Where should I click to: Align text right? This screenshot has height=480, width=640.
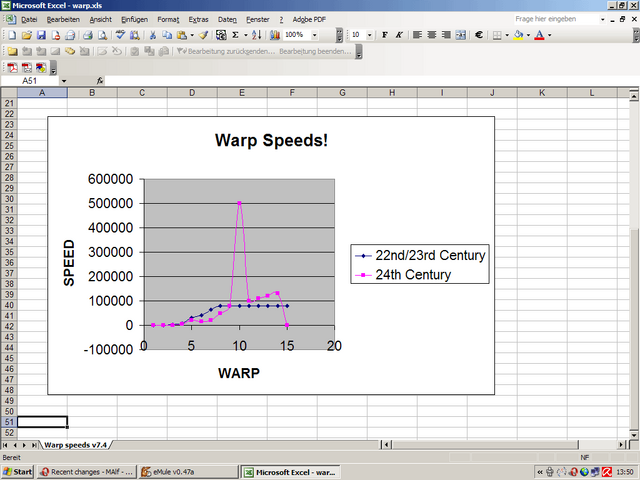(x=446, y=35)
